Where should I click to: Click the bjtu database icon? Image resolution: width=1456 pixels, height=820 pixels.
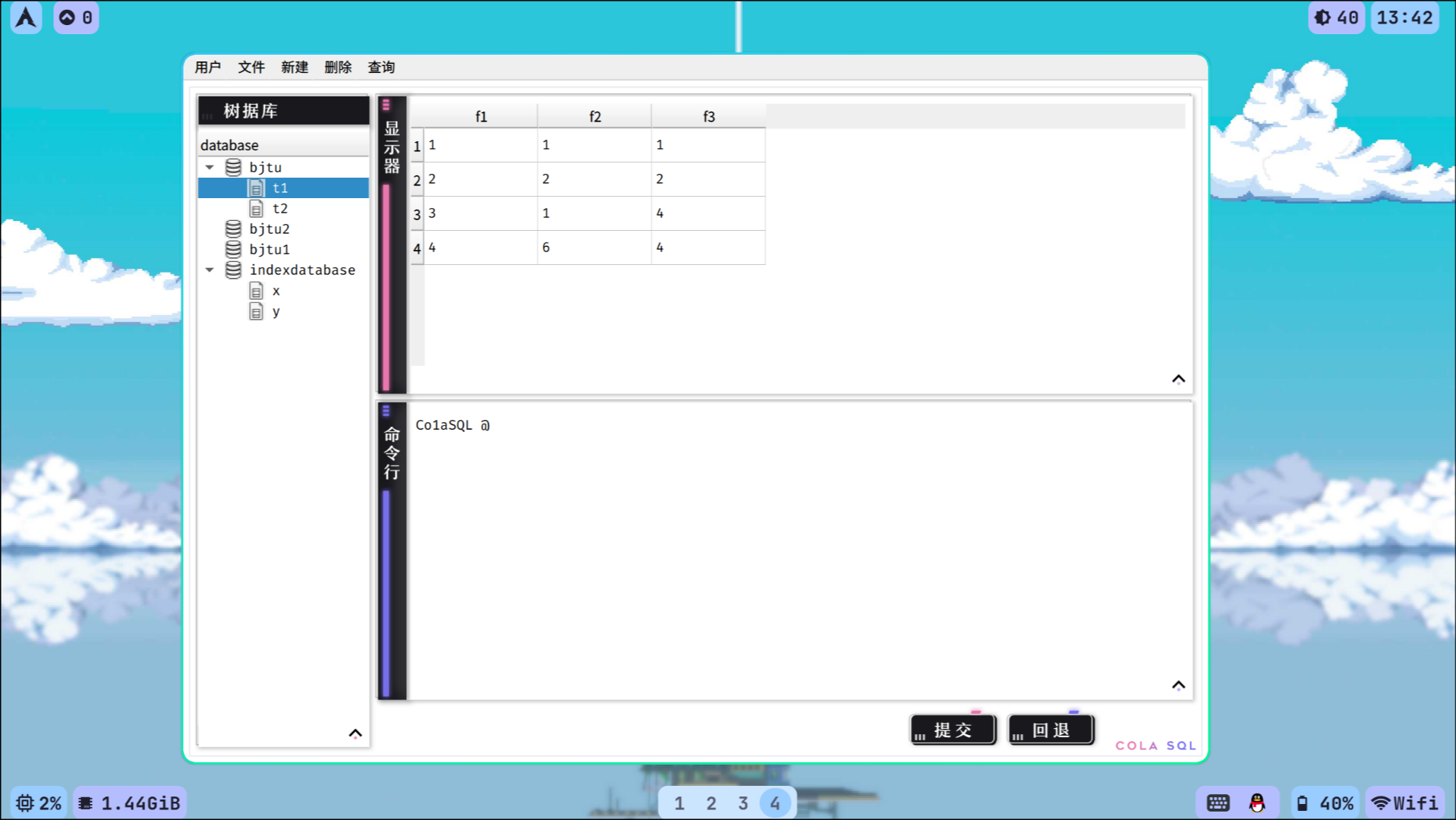tap(234, 167)
